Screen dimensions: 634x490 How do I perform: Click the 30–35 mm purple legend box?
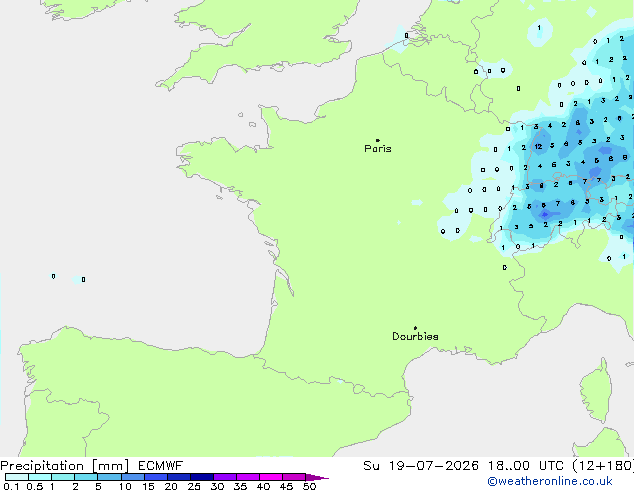(225, 477)
